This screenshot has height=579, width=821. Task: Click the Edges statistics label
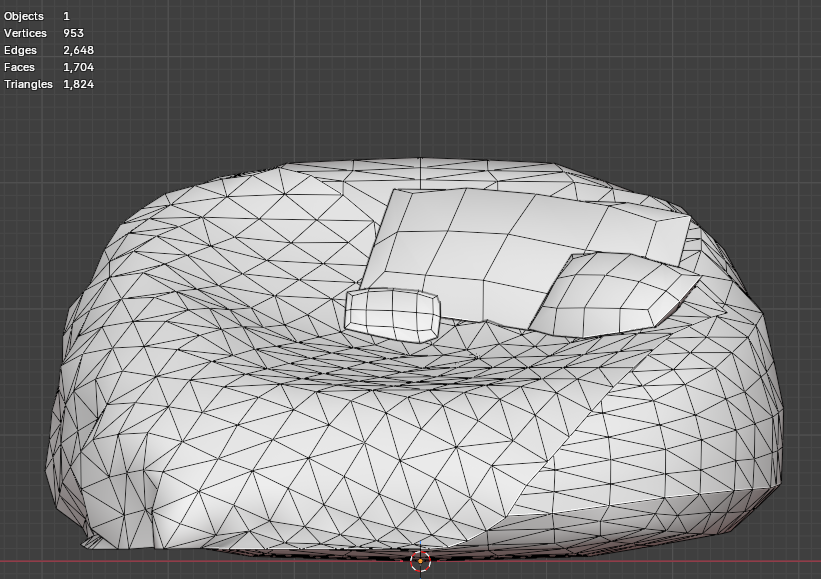pyautogui.click(x=20, y=50)
